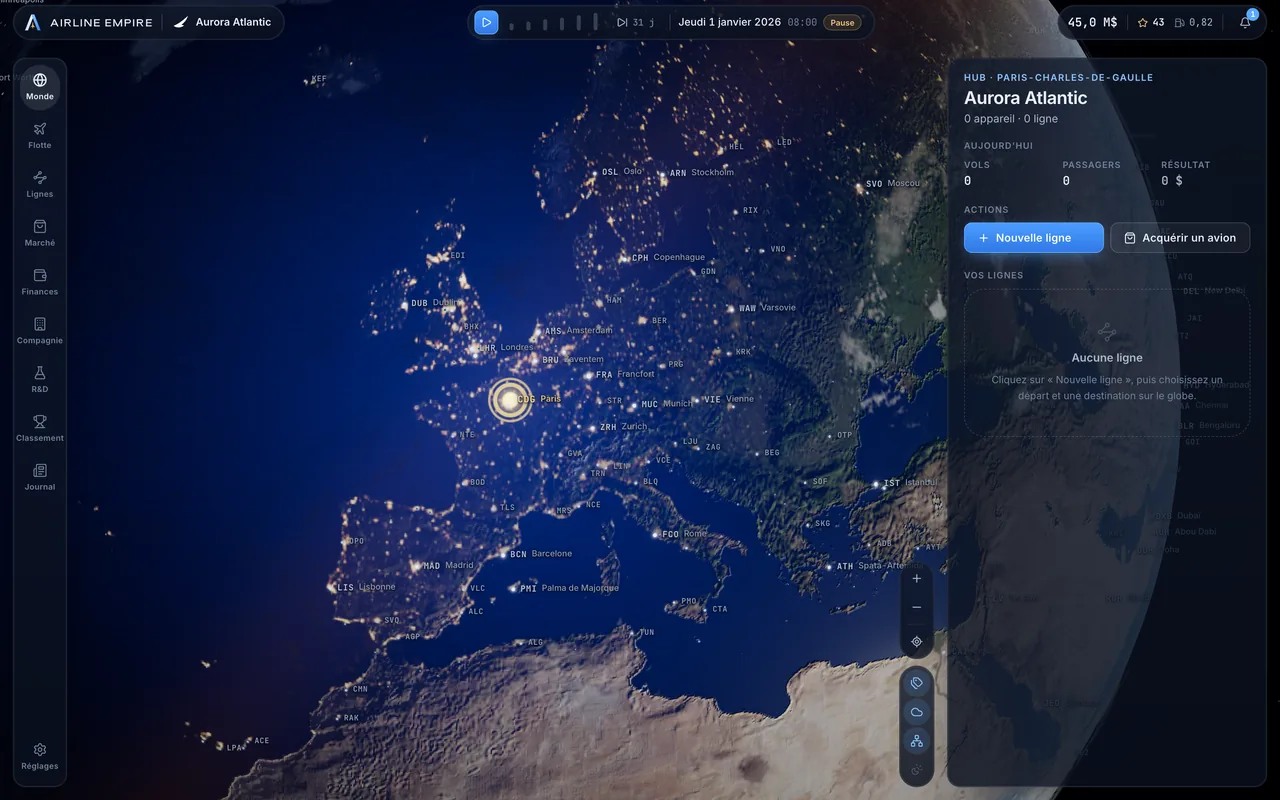Select the PMI Palma de Majorque airport
The width and height of the screenshot is (1280, 800).
[x=565, y=589]
